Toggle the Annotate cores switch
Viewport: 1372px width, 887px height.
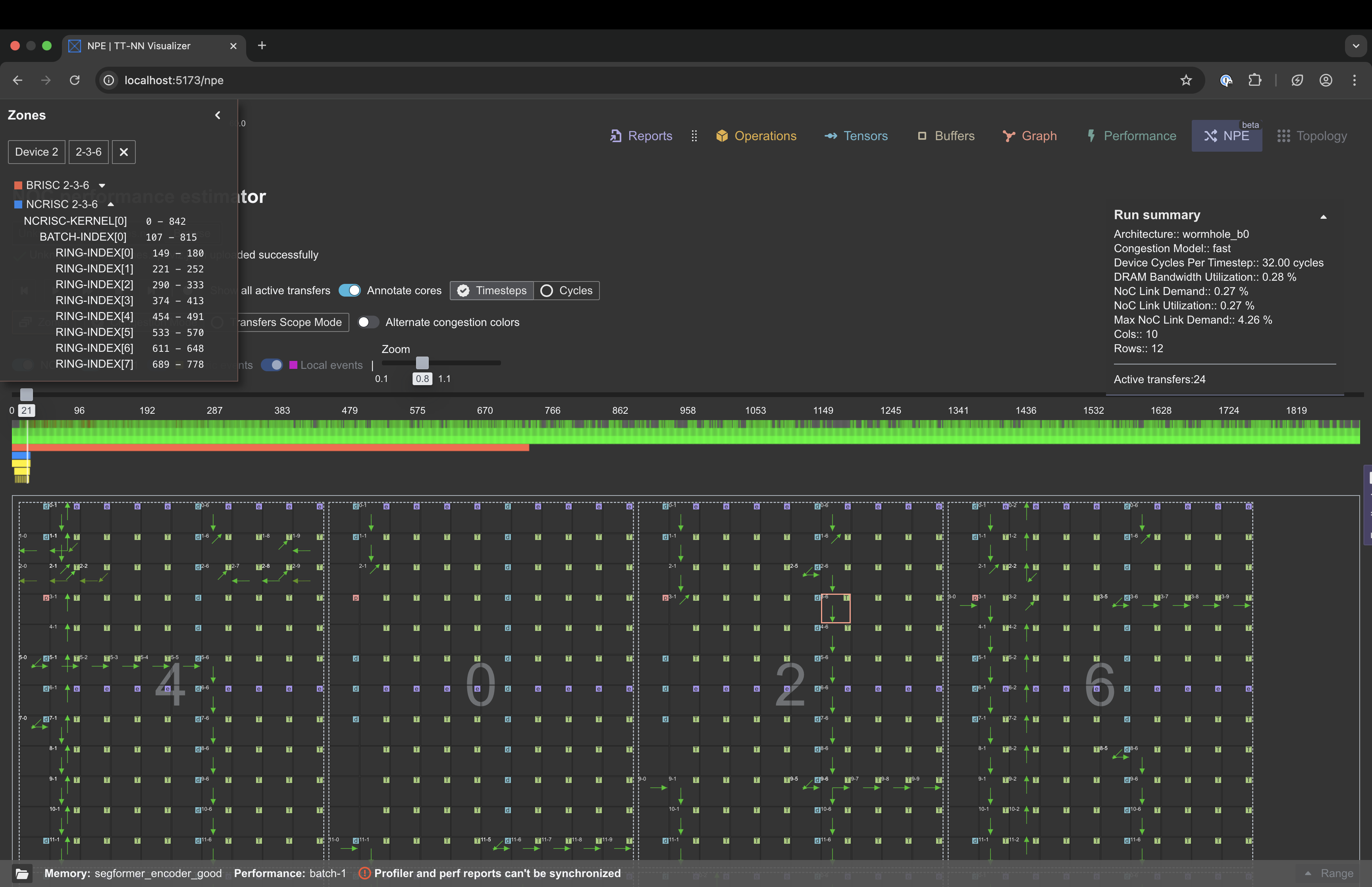click(x=349, y=290)
